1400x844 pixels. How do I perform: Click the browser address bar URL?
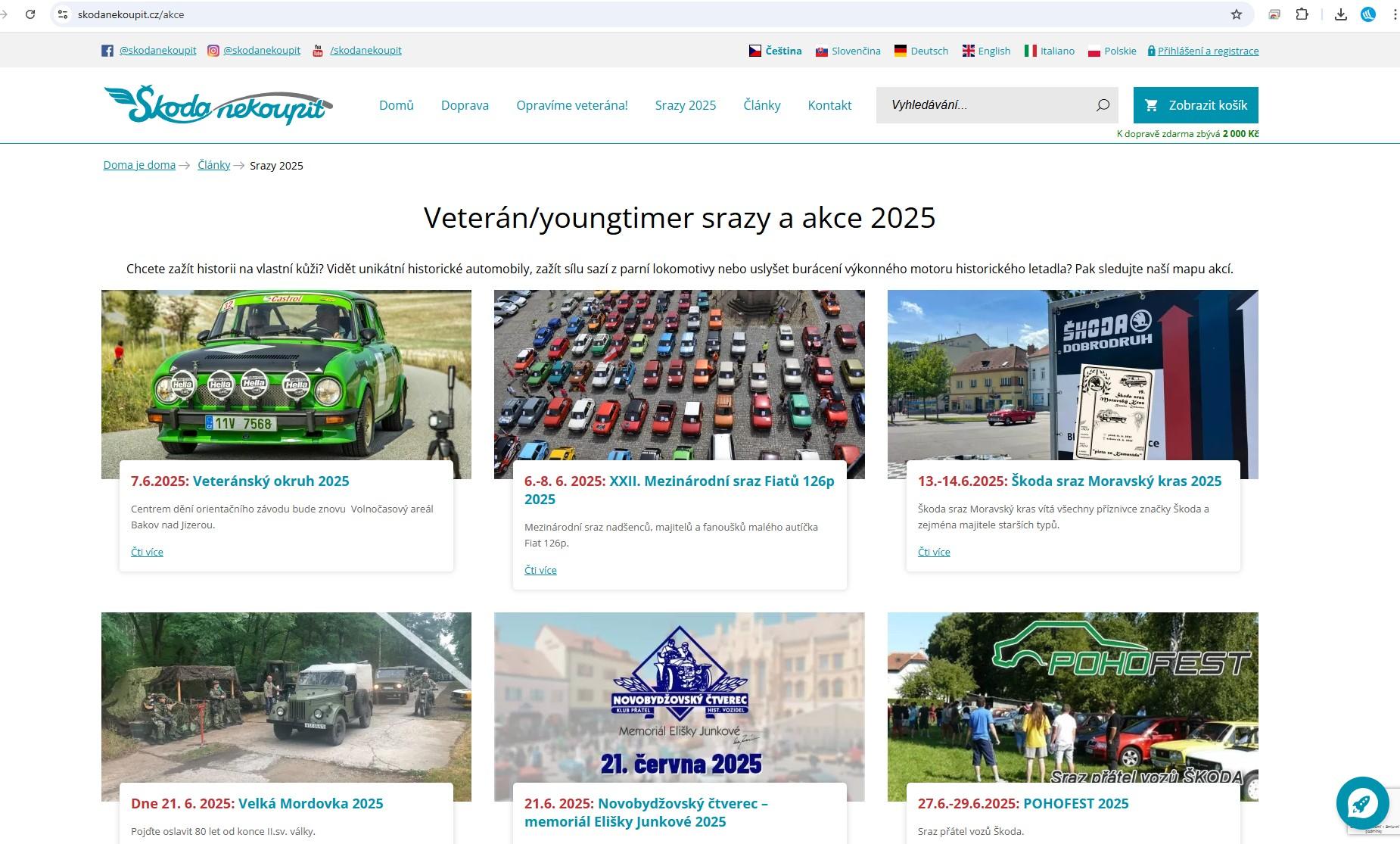(x=131, y=14)
